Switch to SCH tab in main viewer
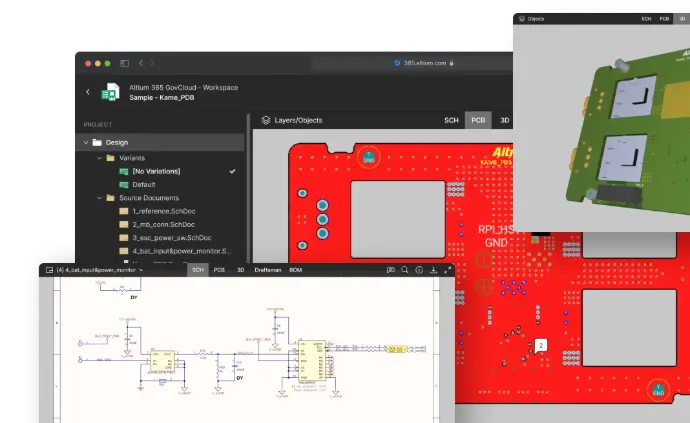The image size is (690, 423). tap(451, 120)
